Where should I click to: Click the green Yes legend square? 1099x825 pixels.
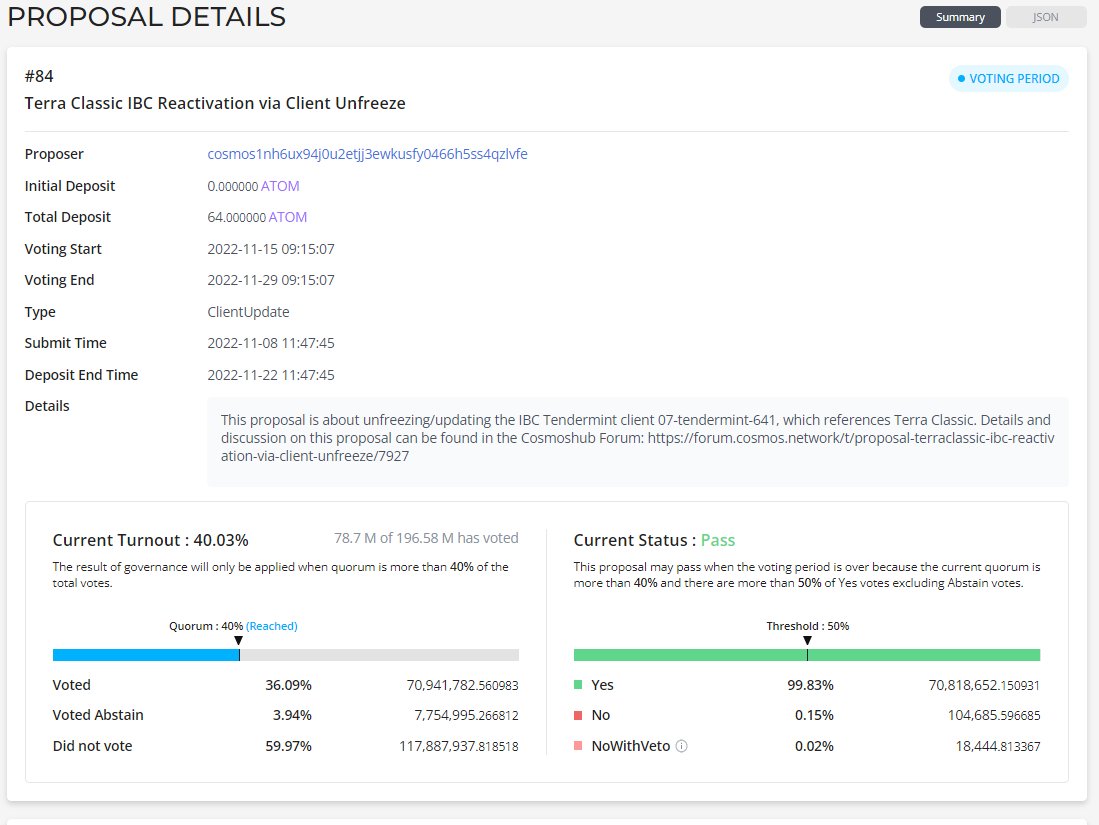point(578,685)
